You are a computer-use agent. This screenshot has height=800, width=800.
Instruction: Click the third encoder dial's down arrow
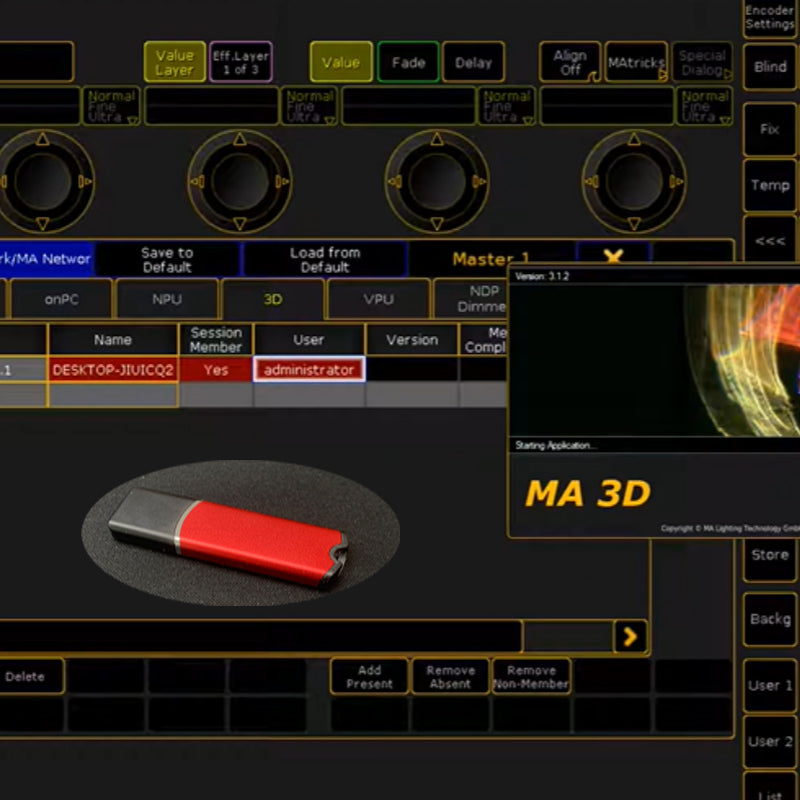click(x=437, y=224)
